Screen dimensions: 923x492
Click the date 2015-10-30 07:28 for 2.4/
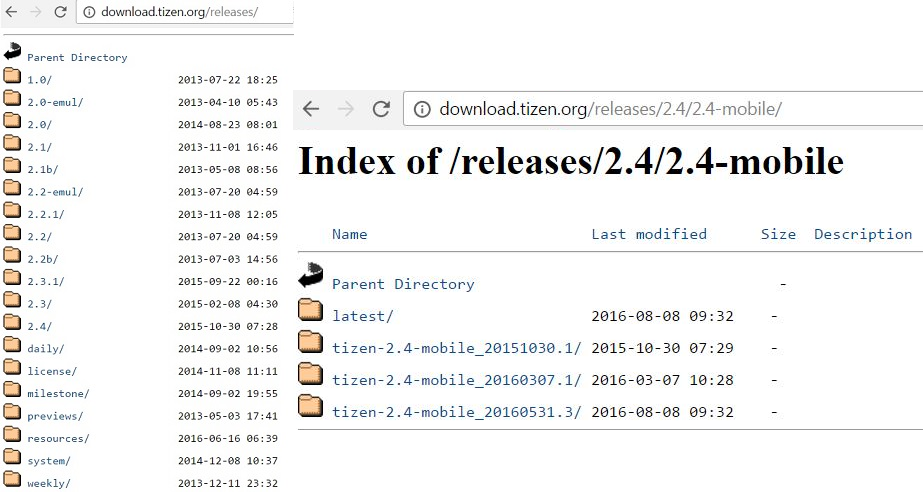(228, 327)
